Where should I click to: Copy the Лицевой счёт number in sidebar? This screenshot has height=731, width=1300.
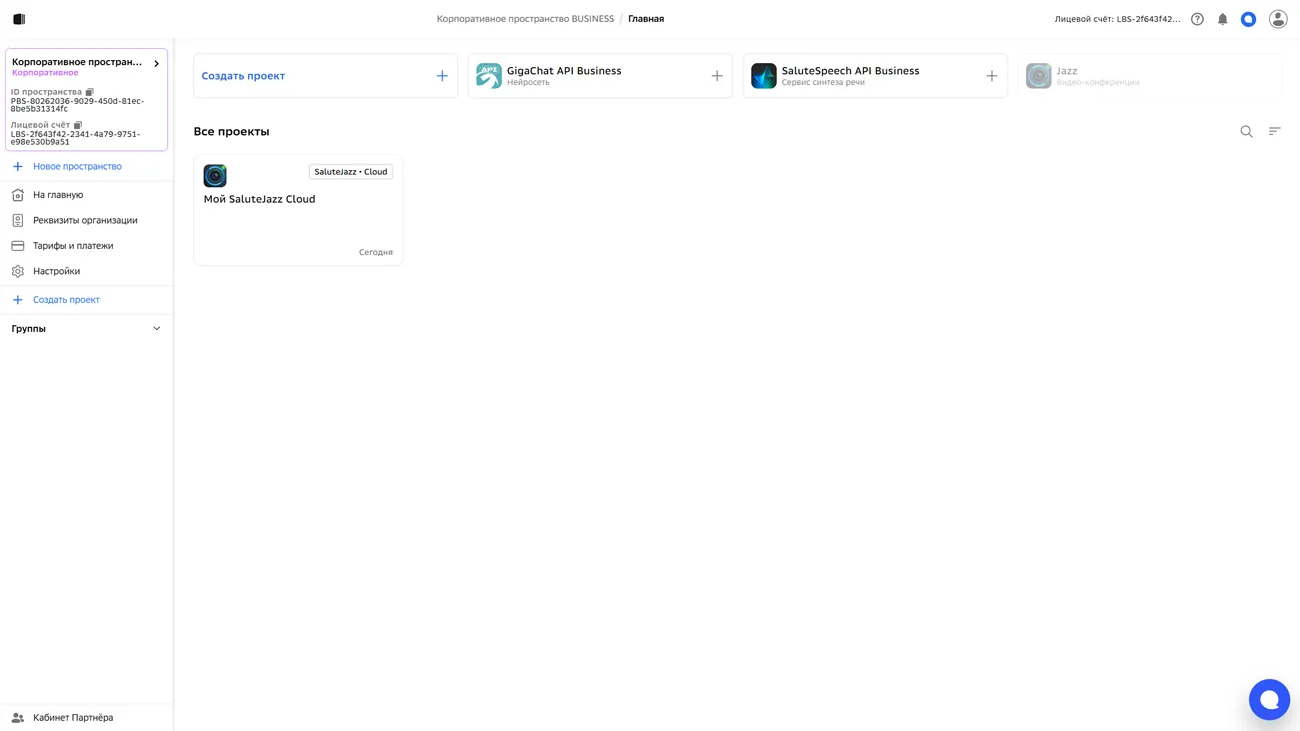pyautogui.click(x=78, y=125)
